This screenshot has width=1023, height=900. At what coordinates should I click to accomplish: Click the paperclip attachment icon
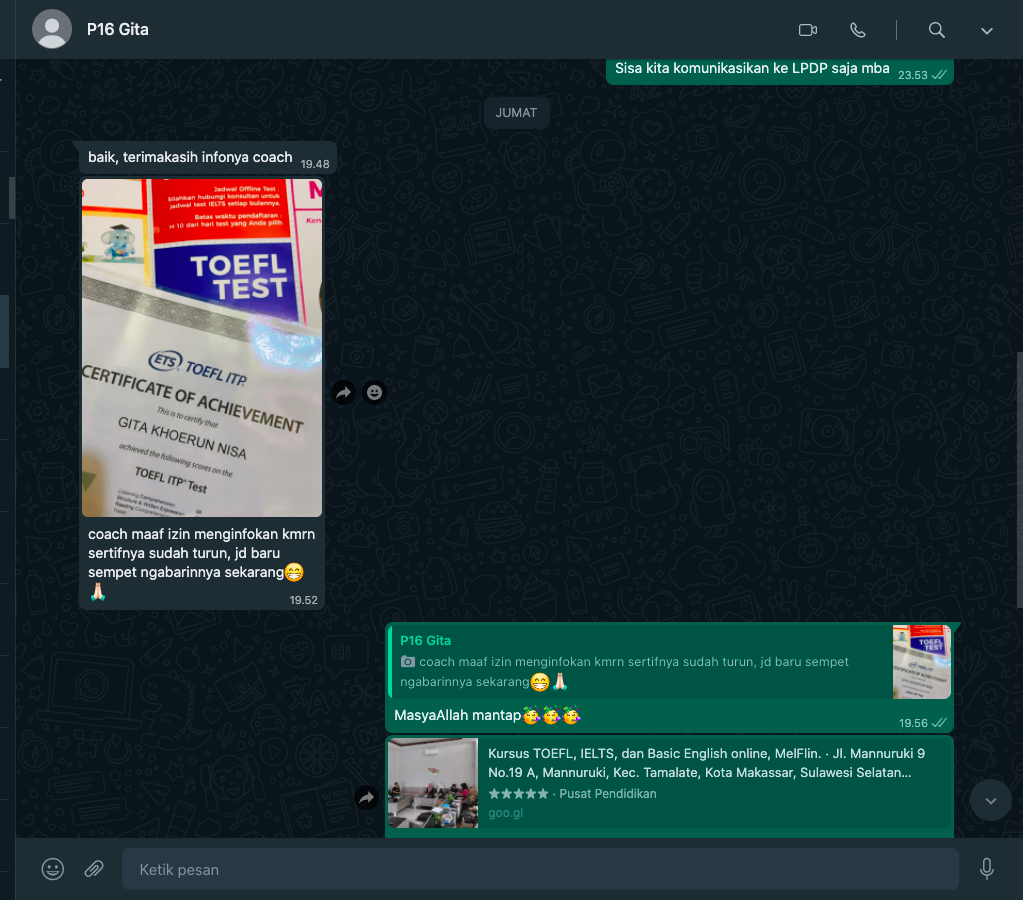(x=94, y=869)
